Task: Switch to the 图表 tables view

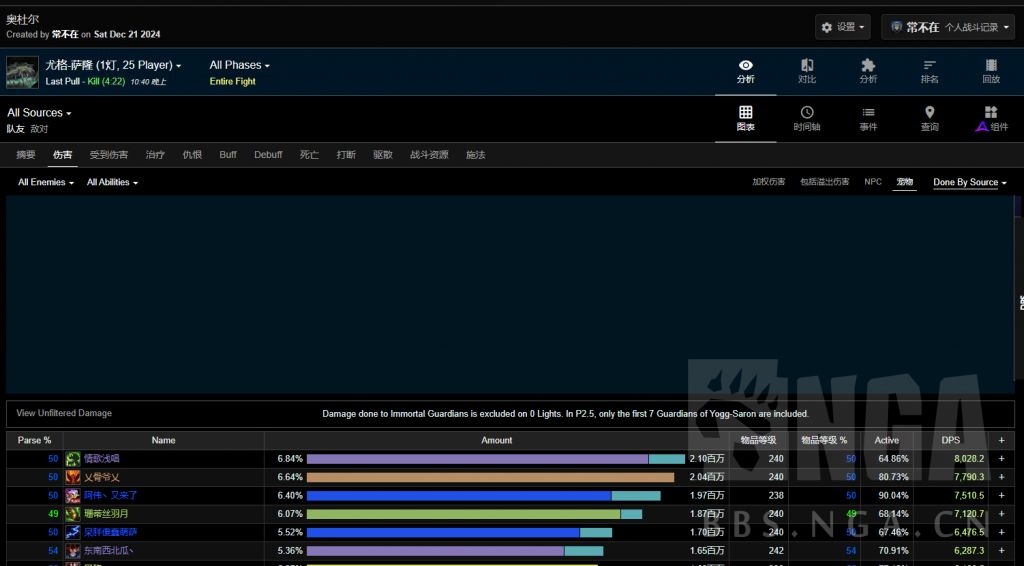Action: click(x=745, y=119)
